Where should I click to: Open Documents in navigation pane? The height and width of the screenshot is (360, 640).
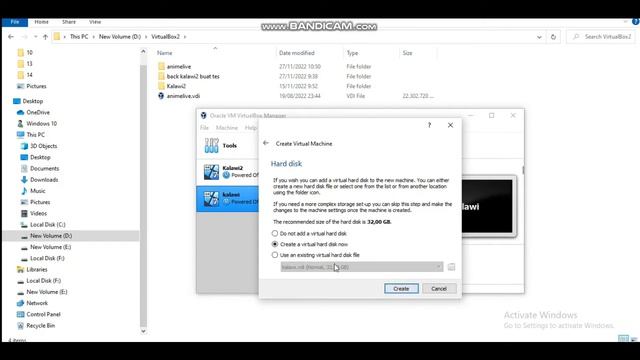tap(44, 168)
